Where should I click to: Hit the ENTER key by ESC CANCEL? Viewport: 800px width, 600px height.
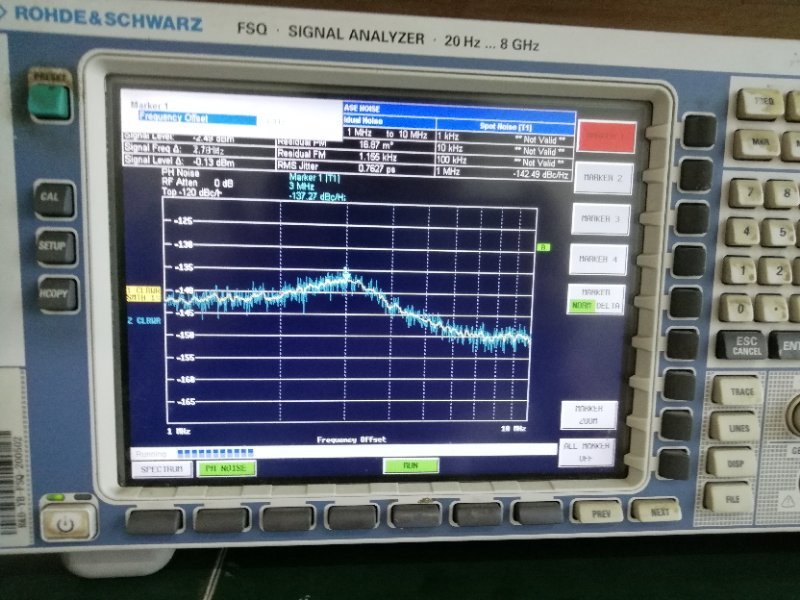pyautogui.click(x=786, y=346)
